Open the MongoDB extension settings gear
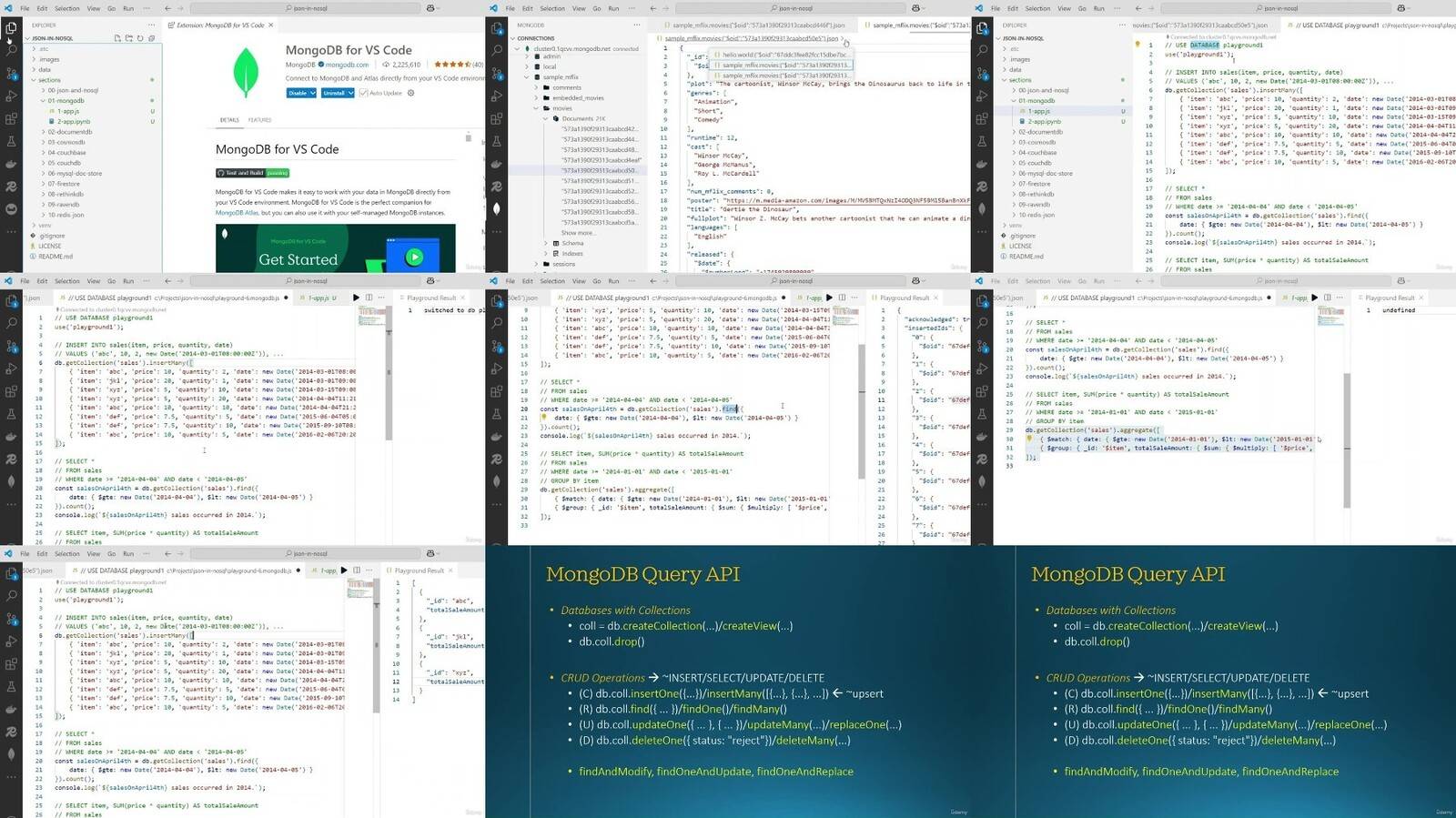 [x=410, y=93]
